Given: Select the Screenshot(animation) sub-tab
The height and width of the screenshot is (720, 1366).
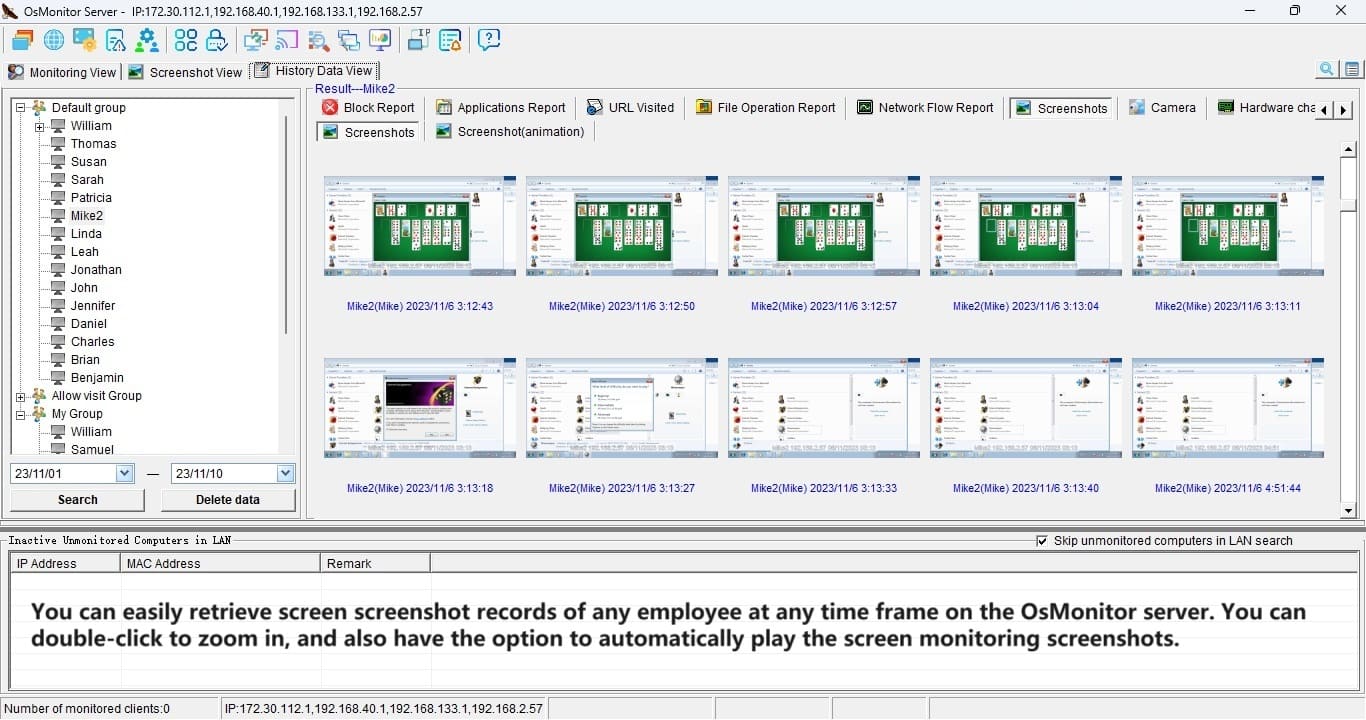Looking at the screenshot, I should [510, 132].
